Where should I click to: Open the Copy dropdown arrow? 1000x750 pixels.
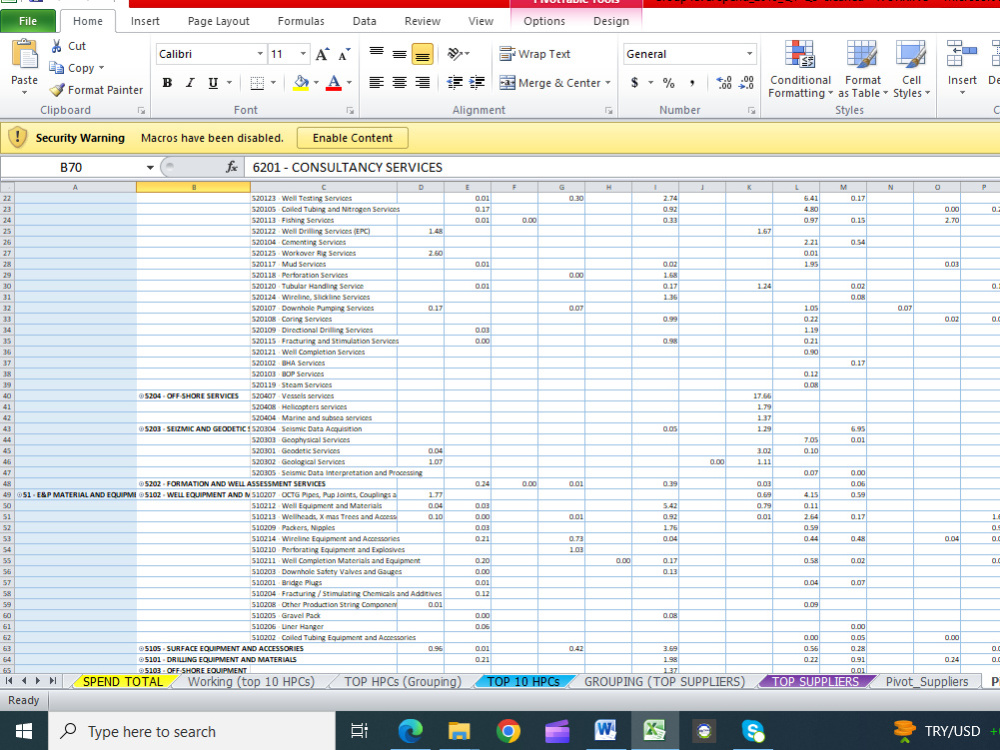(x=101, y=68)
